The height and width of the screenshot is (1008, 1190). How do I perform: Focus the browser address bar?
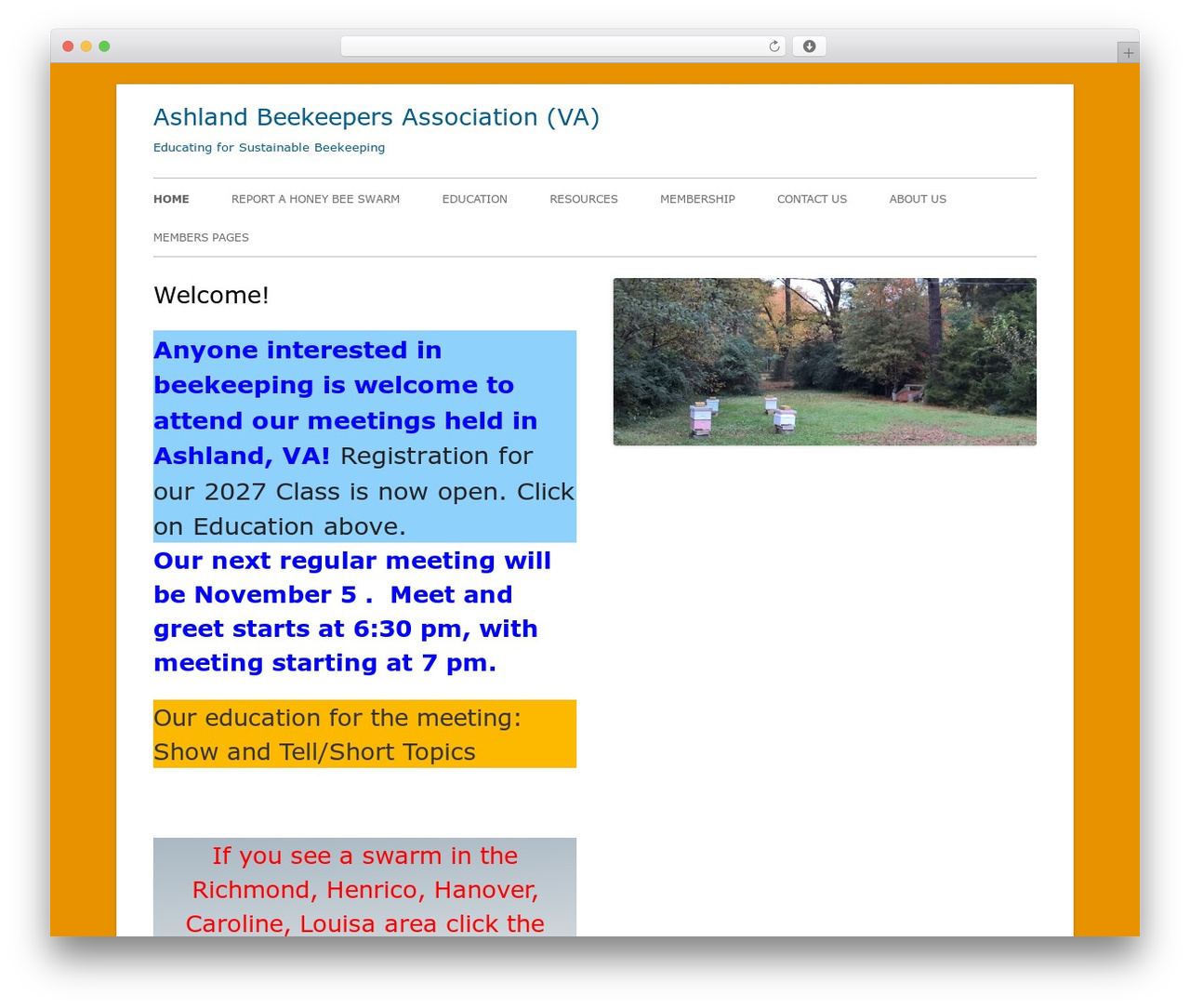pyautogui.click(x=562, y=46)
